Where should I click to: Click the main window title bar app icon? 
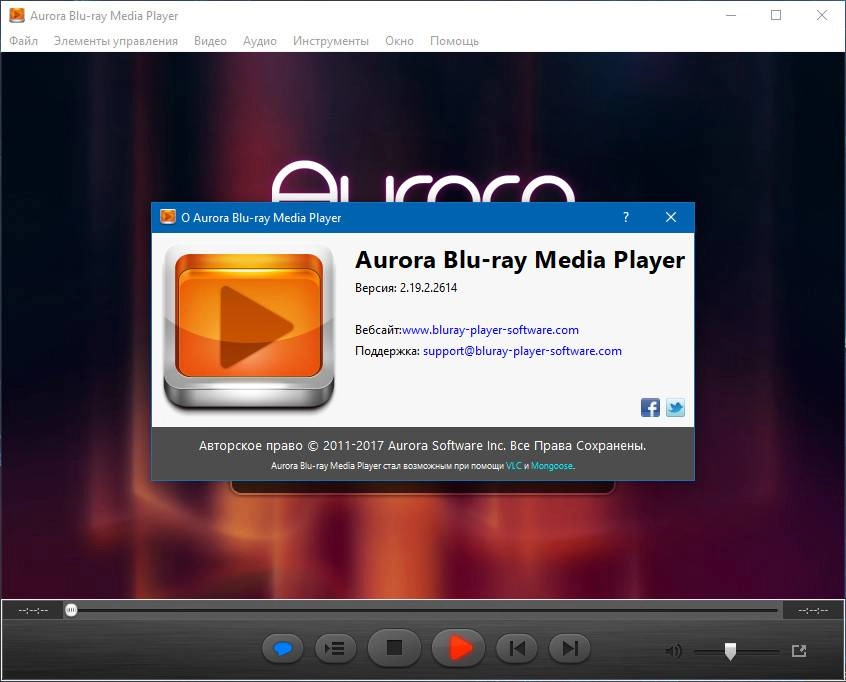click(x=17, y=15)
